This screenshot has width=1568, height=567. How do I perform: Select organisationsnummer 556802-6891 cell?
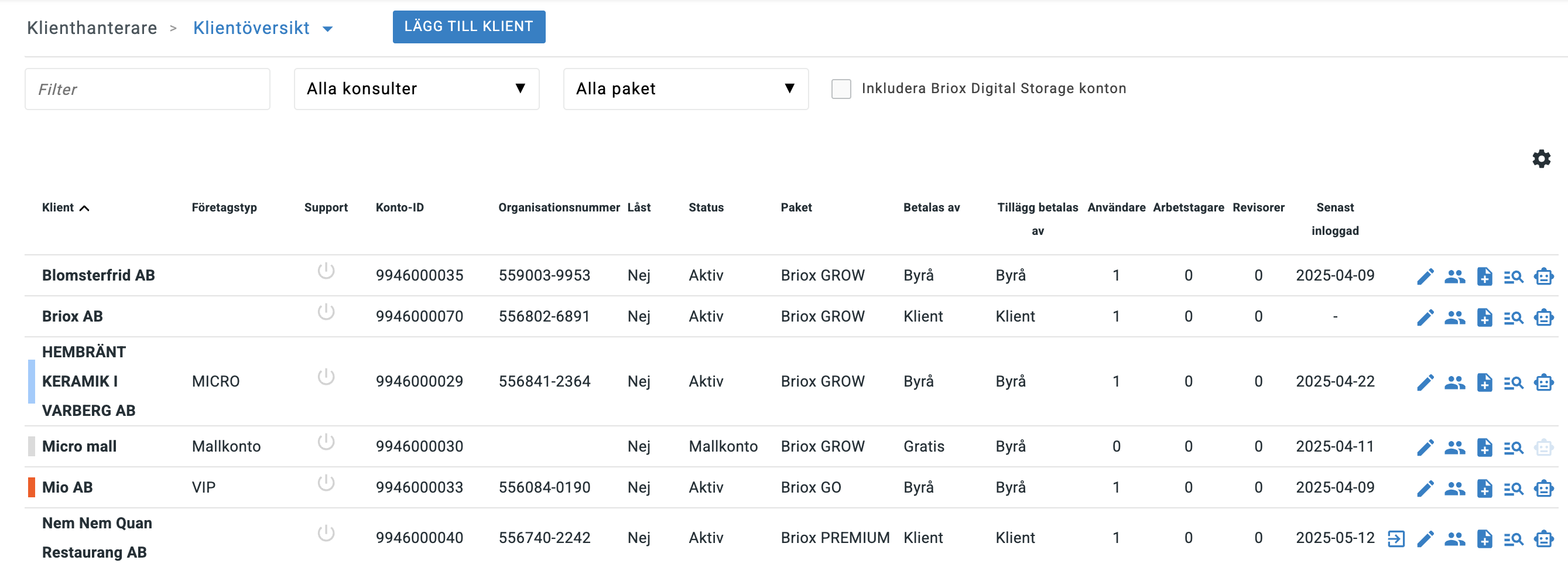pyautogui.click(x=544, y=317)
